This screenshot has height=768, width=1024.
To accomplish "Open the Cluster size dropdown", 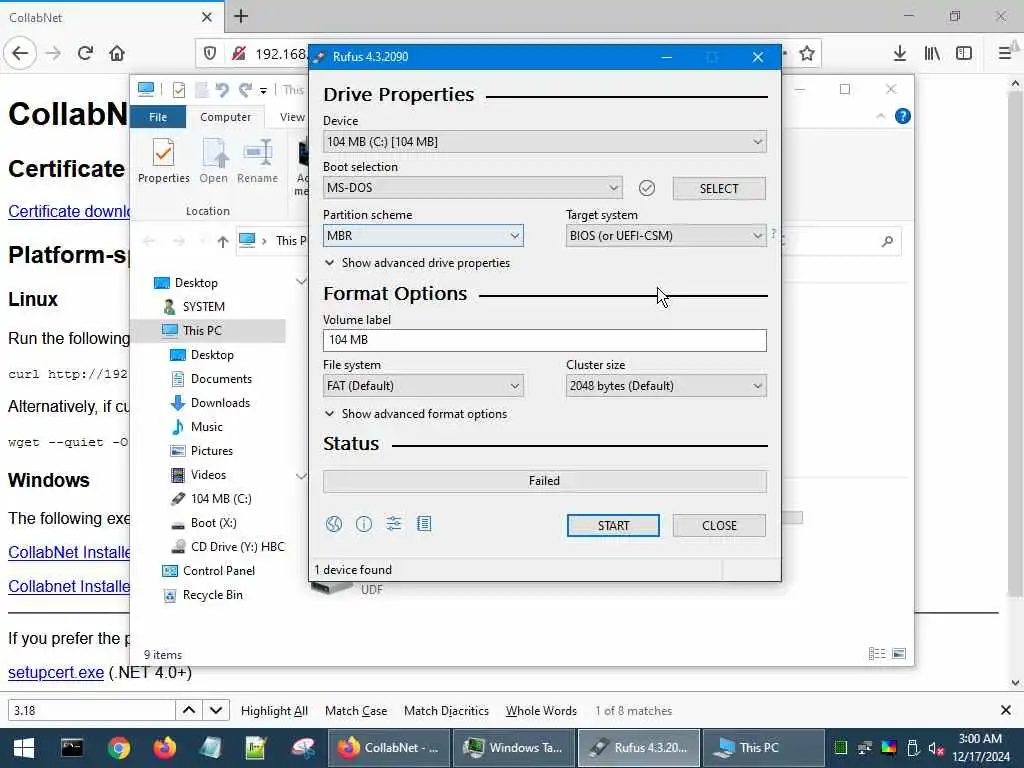I will [x=666, y=386].
